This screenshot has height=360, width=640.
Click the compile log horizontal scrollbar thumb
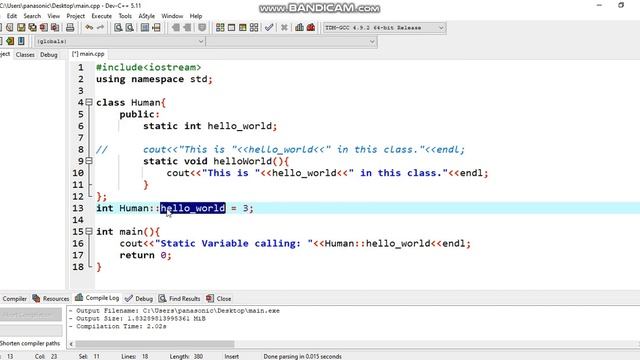pyautogui.click(x=155, y=344)
